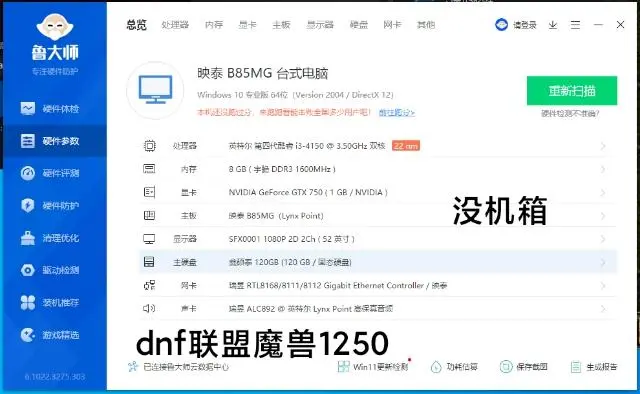This screenshot has height=394, width=640.
Task: Open 硬件评测 benchmark section
Action: [x=50, y=173]
